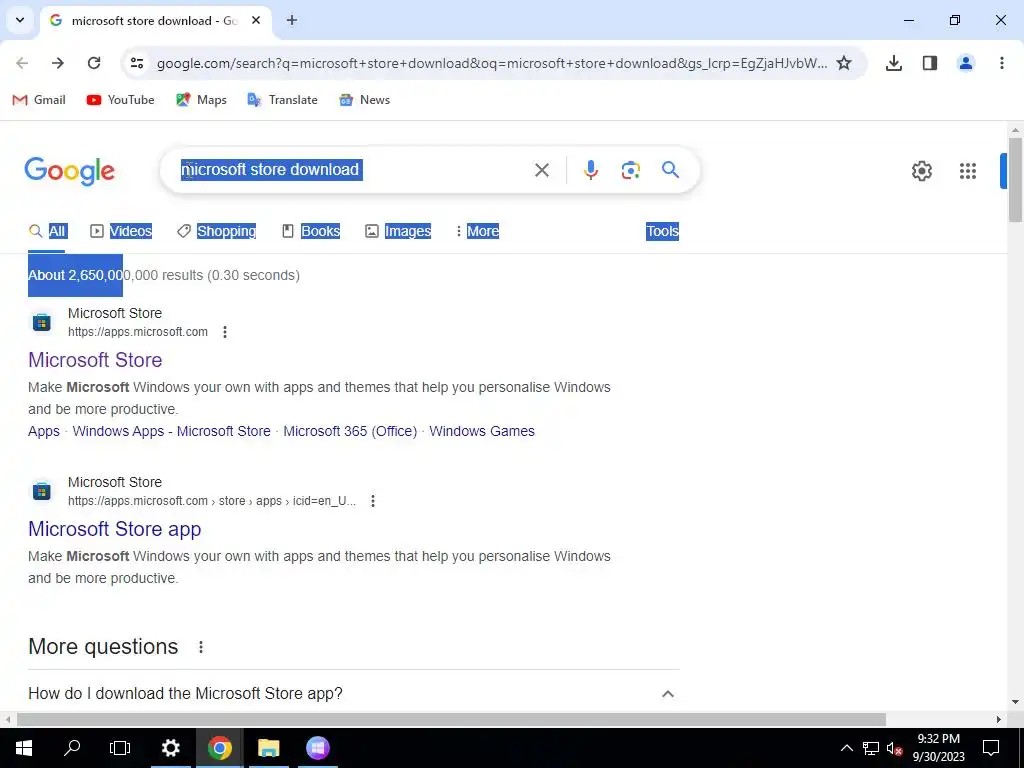Toggle the Chrome side panel
This screenshot has width=1024, height=768.
(x=929, y=63)
